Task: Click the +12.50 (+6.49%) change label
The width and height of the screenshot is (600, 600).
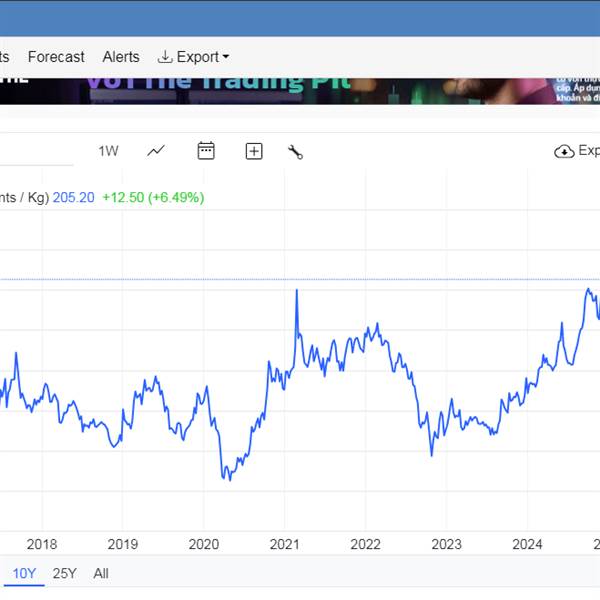Action: pos(153,197)
